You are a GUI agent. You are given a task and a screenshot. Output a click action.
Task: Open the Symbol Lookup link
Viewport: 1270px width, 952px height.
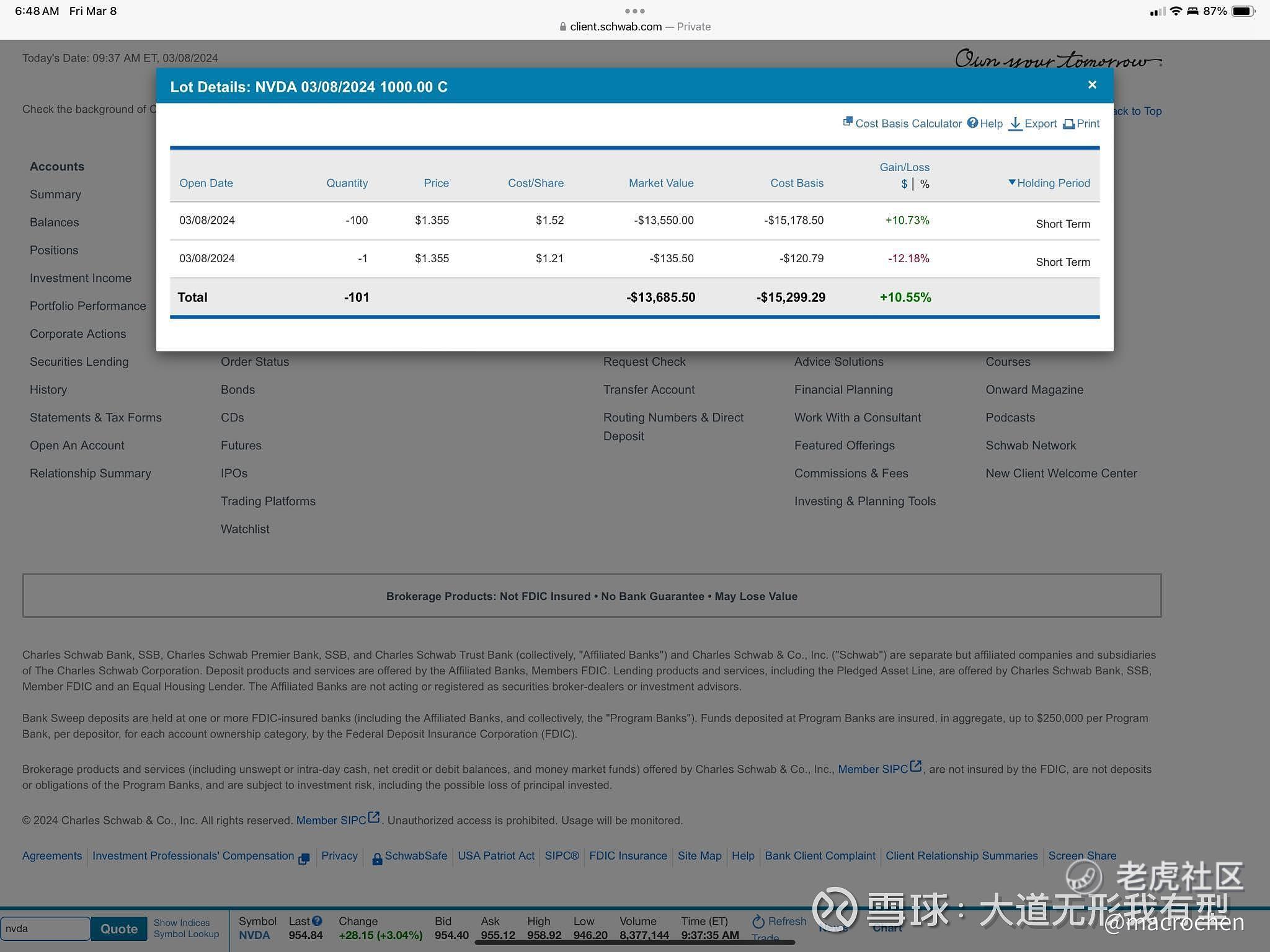point(186,934)
